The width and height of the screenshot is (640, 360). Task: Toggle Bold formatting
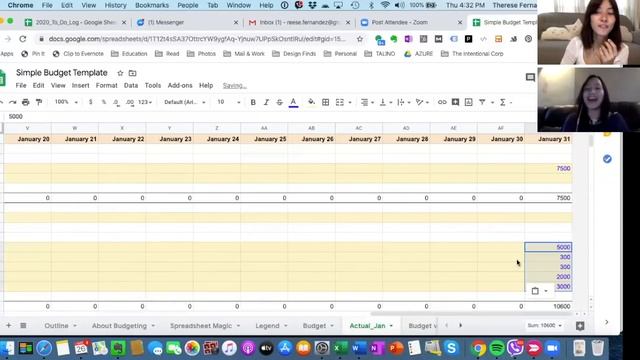click(253, 102)
